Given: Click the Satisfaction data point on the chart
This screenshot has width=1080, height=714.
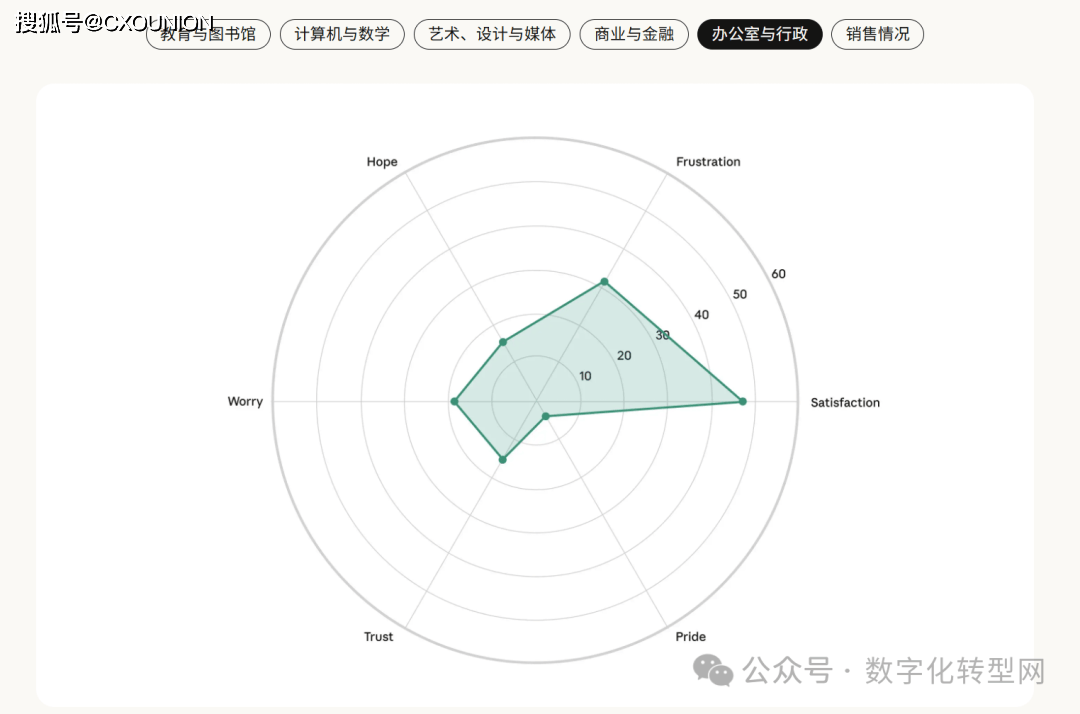Looking at the screenshot, I should point(742,401).
